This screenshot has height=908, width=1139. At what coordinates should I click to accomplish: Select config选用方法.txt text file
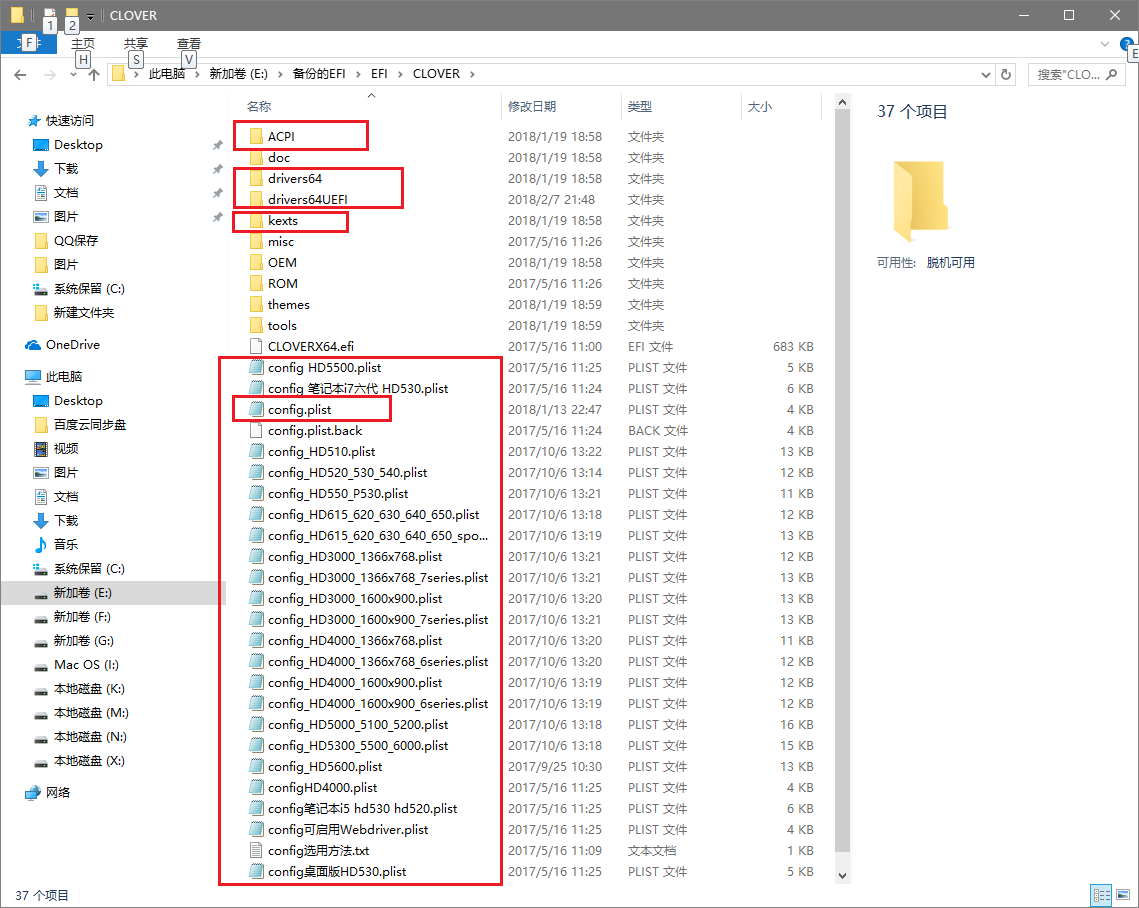tap(318, 851)
